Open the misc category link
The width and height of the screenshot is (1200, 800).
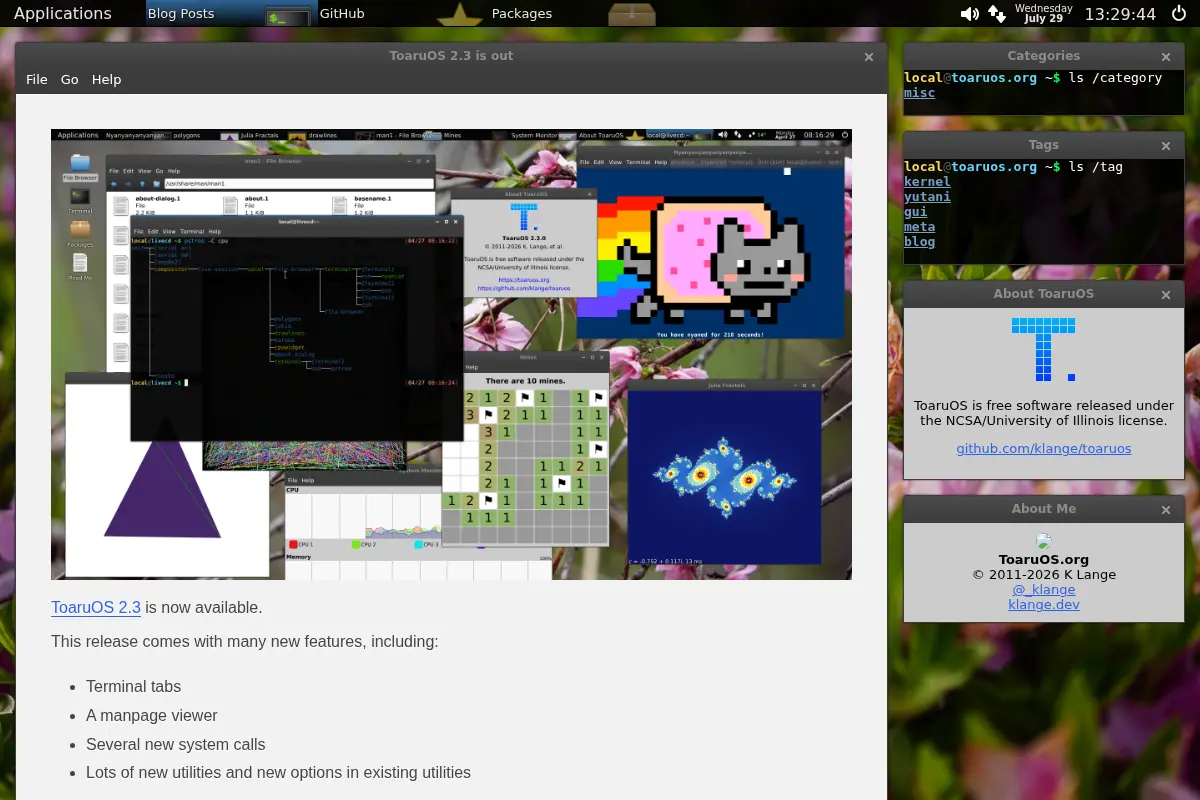coord(919,93)
